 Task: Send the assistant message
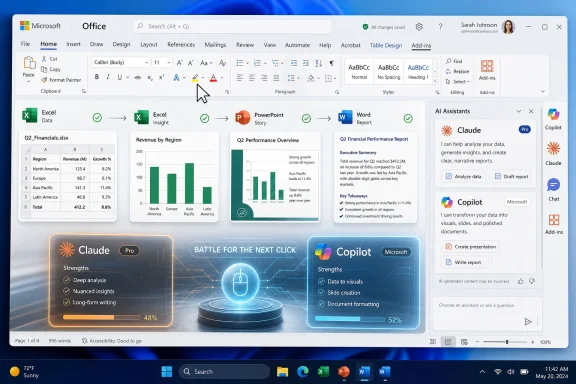528,322
